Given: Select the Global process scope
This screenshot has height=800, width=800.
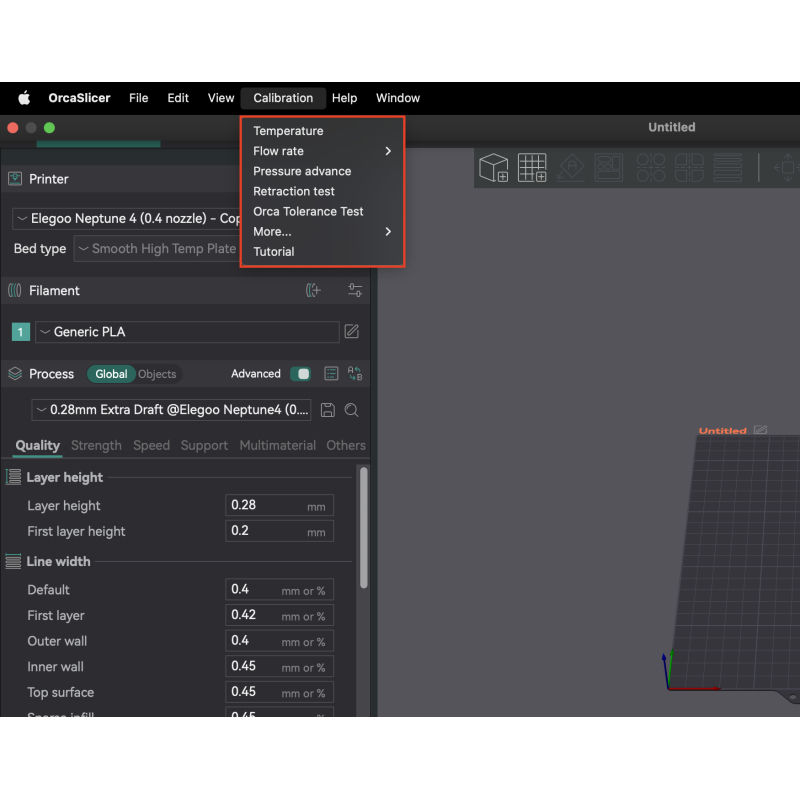Looking at the screenshot, I should (111, 374).
